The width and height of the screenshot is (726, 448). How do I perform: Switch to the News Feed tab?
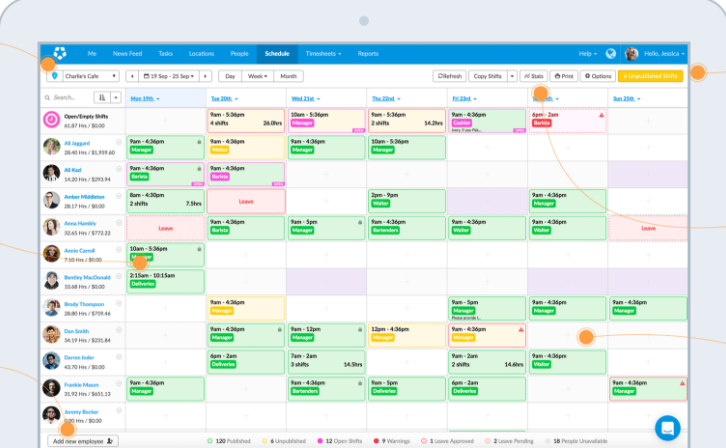pos(126,53)
